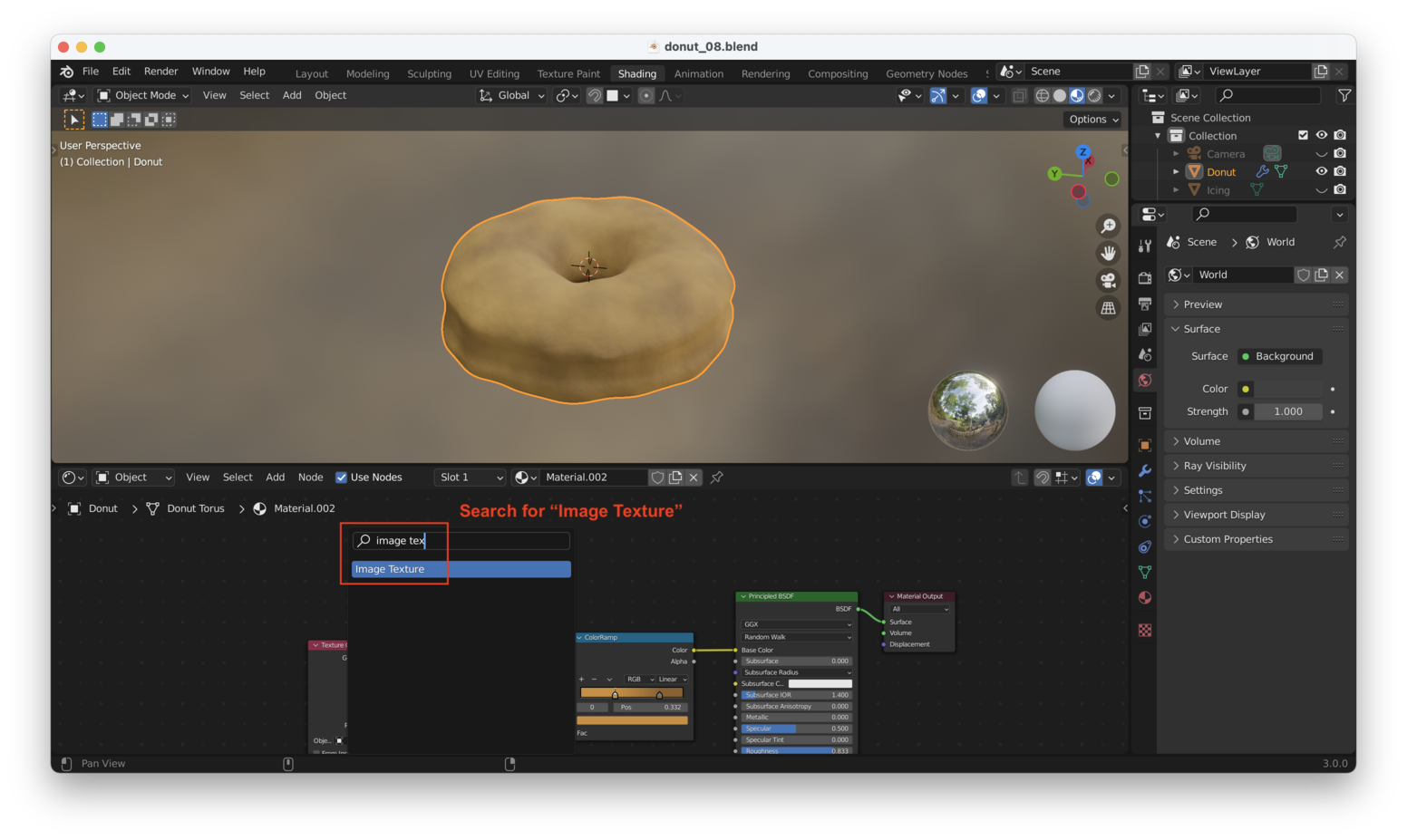Unlink Material.002 with the X button
This screenshot has width=1407, height=840.
point(694,477)
